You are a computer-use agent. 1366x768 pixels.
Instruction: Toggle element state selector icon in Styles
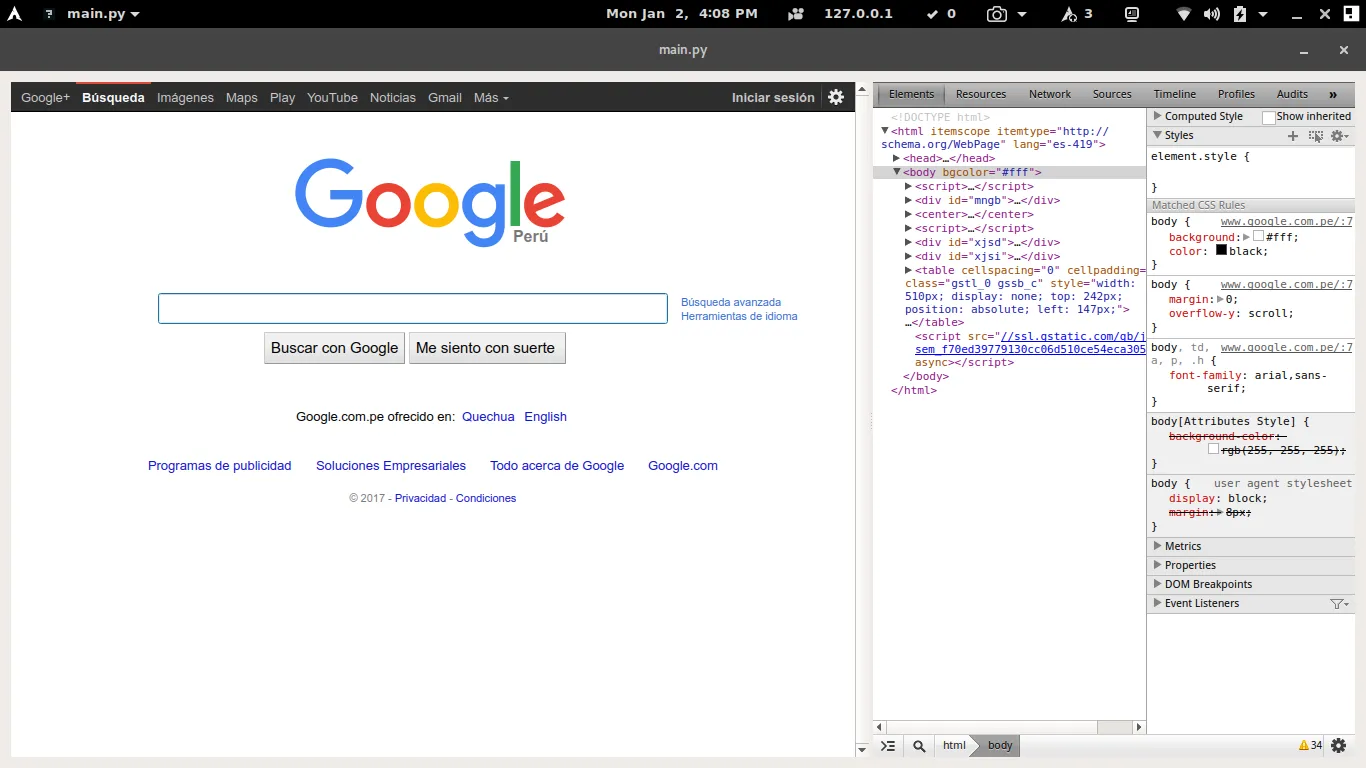pos(1316,136)
